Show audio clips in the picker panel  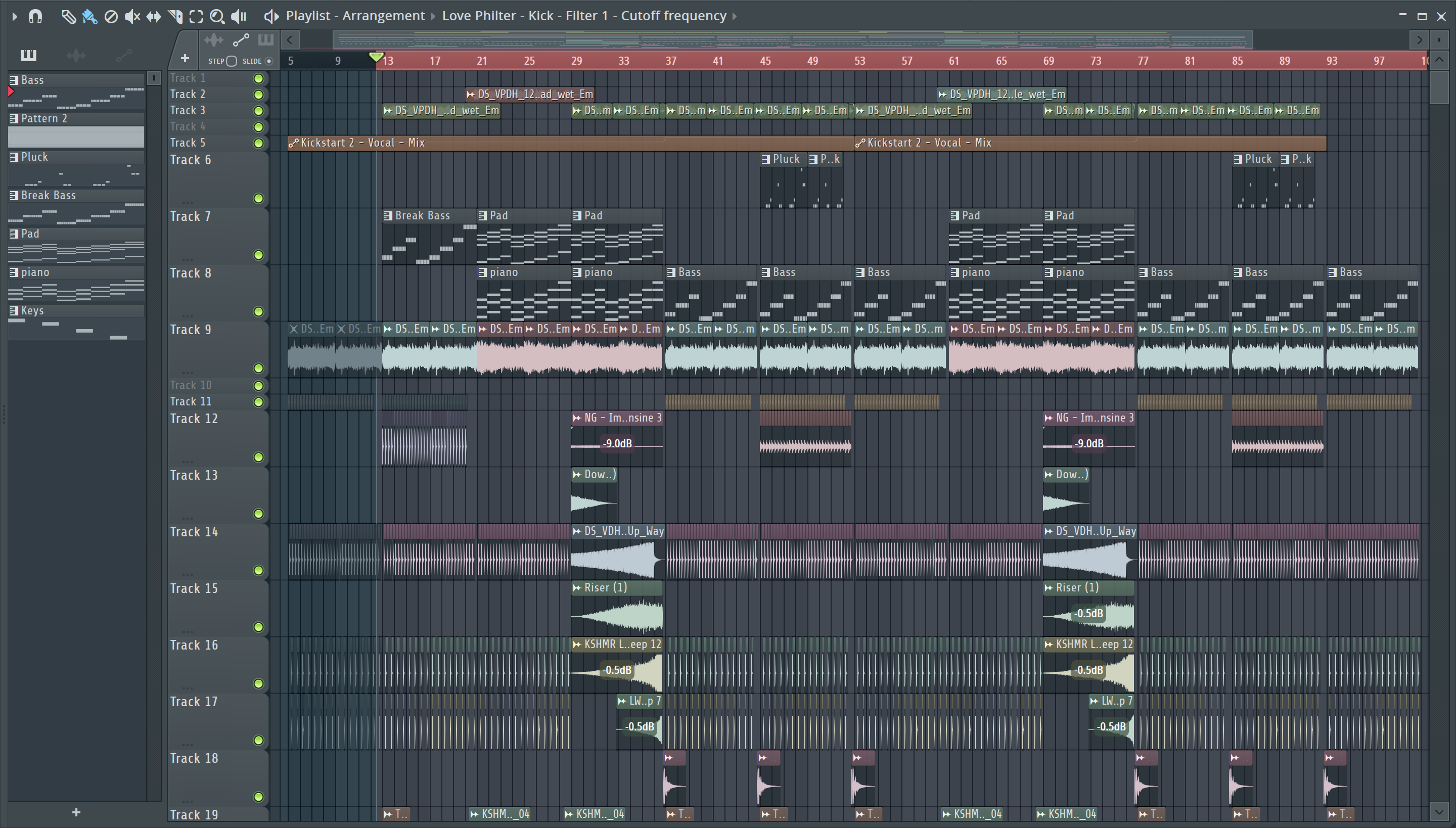click(x=76, y=55)
